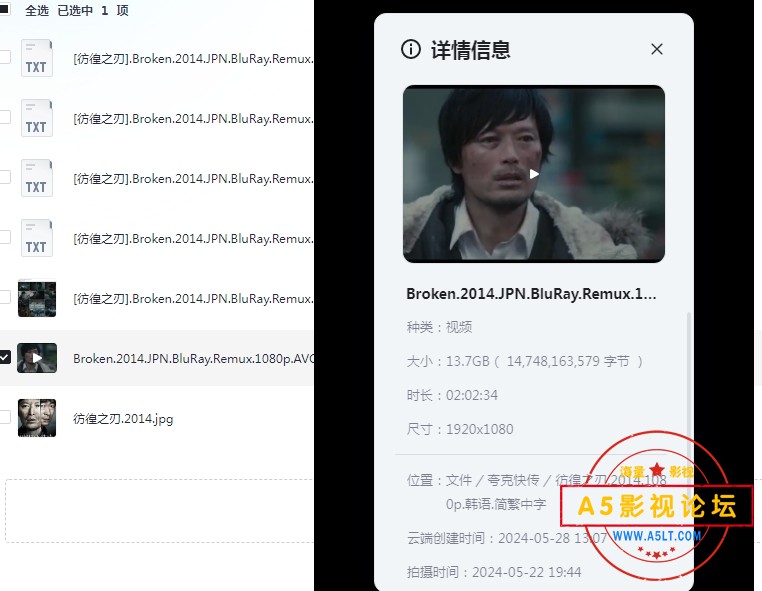Screen dimensions: 762x591
Task: Click the dimensions 1920x1080 line
Action: [x=460, y=429]
